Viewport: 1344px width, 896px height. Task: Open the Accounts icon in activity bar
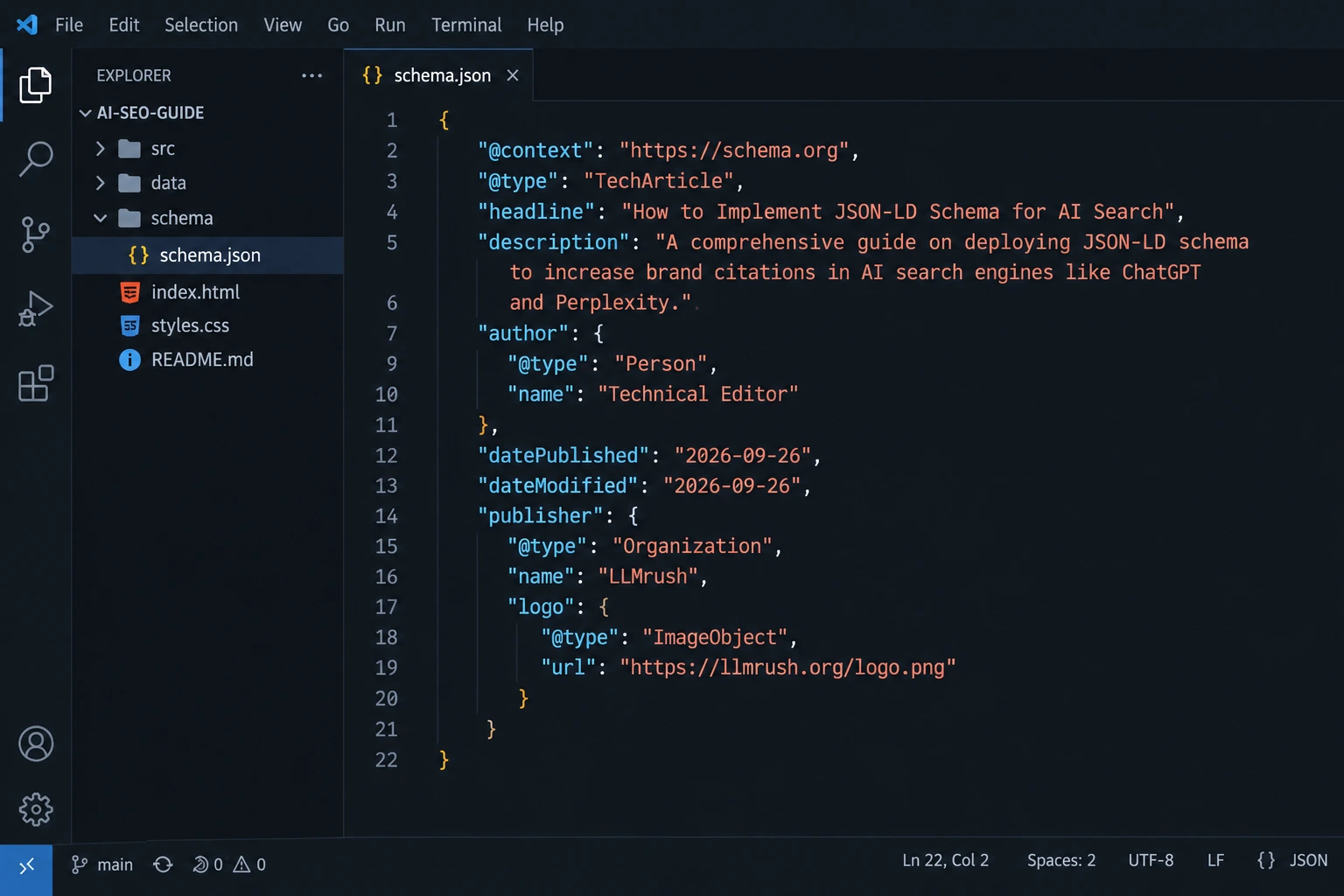pos(36,744)
